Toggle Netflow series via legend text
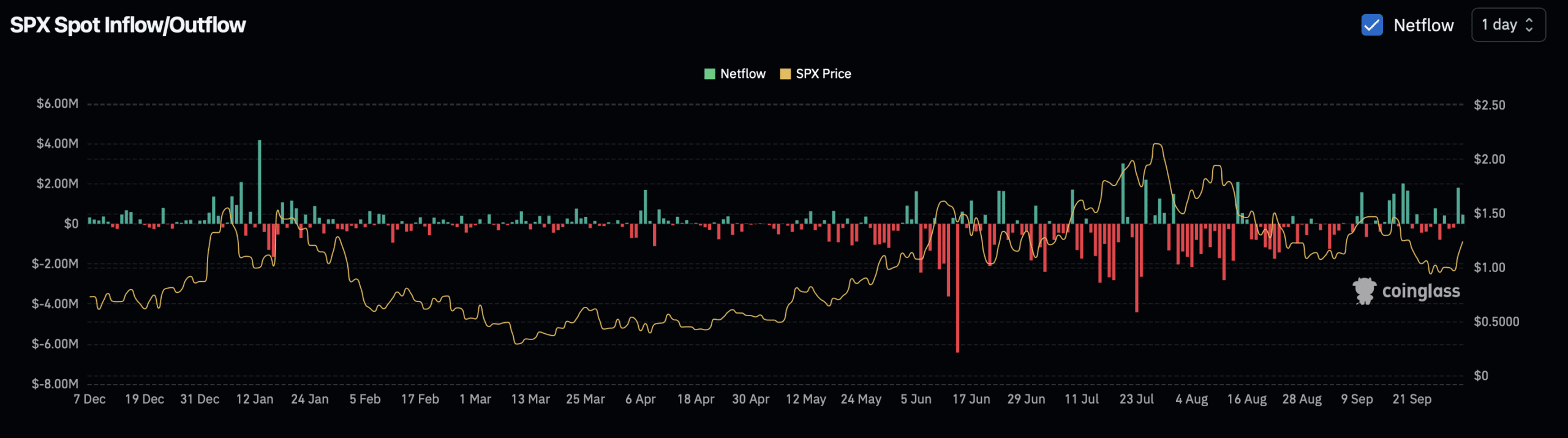This screenshot has height=438, width=1568. click(x=742, y=74)
